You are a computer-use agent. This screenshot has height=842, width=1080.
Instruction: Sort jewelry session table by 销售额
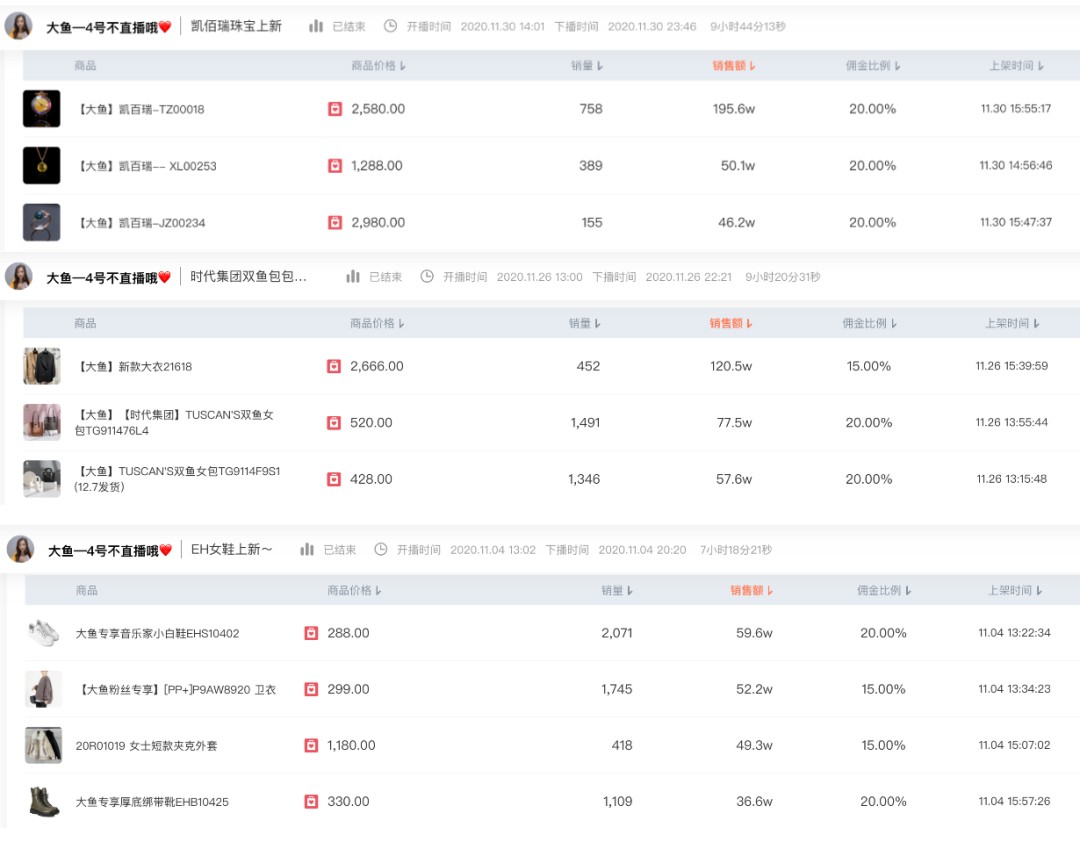click(x=734, y=65)
